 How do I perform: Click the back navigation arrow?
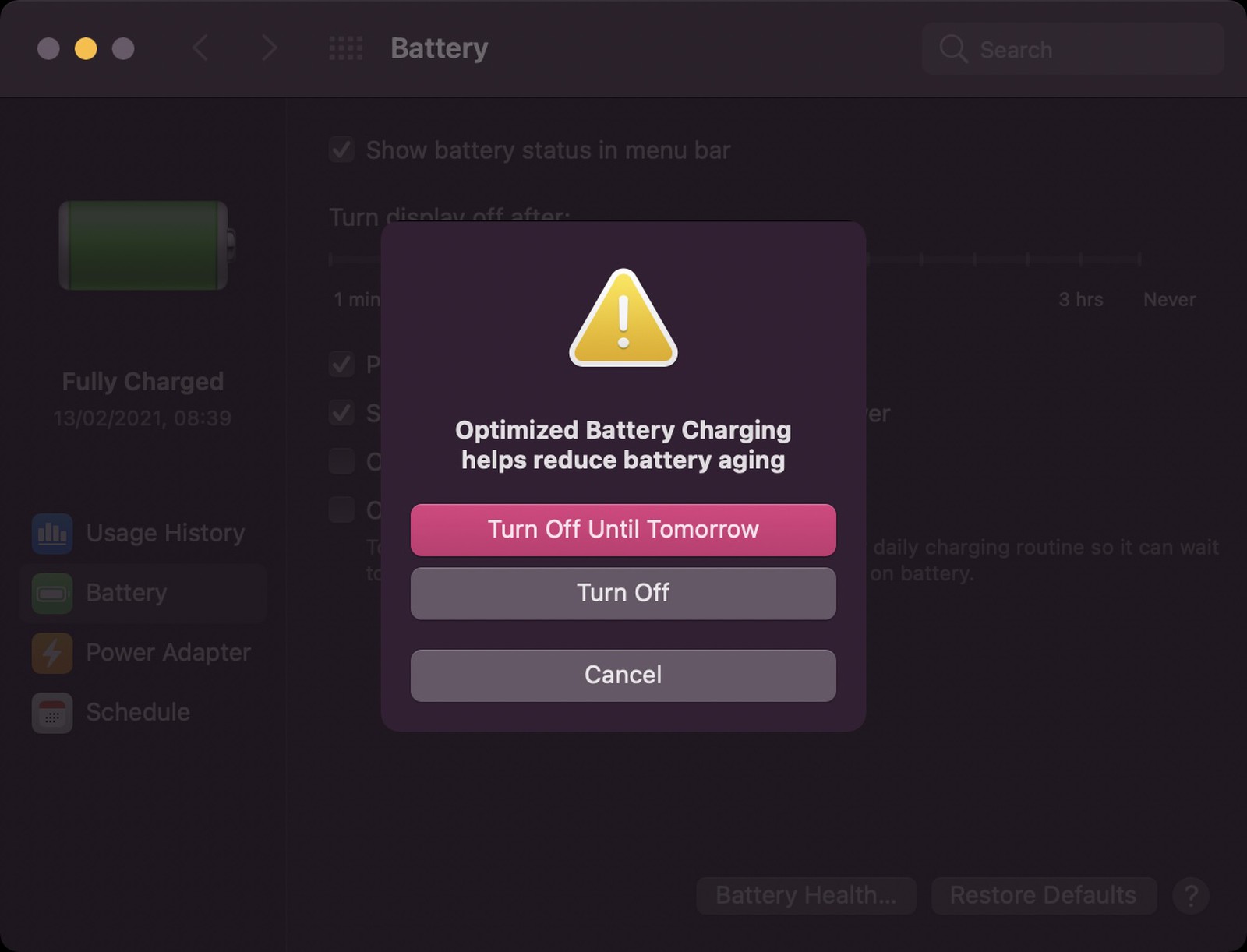coord(201,48)
